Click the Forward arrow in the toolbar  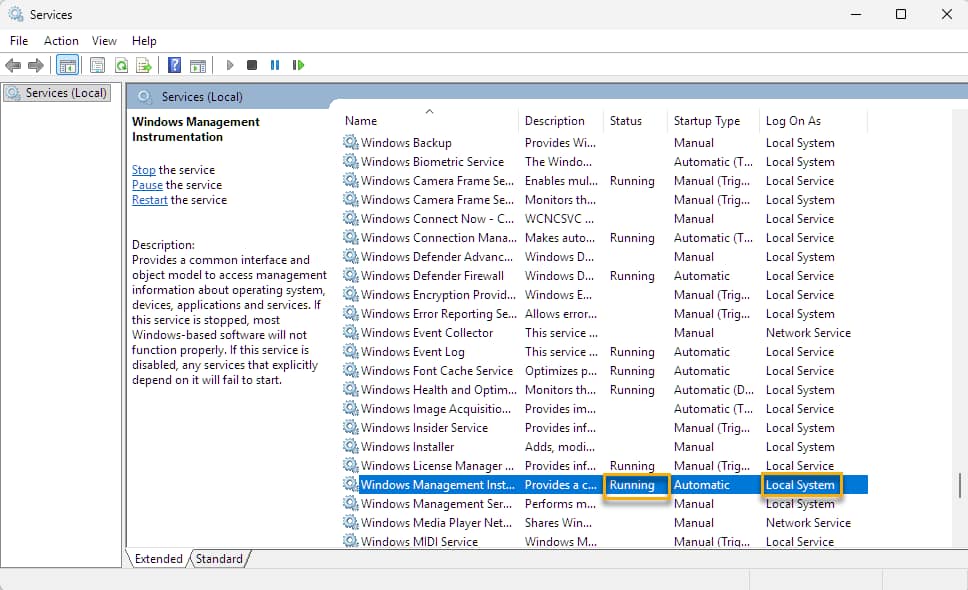coord(36,65)
